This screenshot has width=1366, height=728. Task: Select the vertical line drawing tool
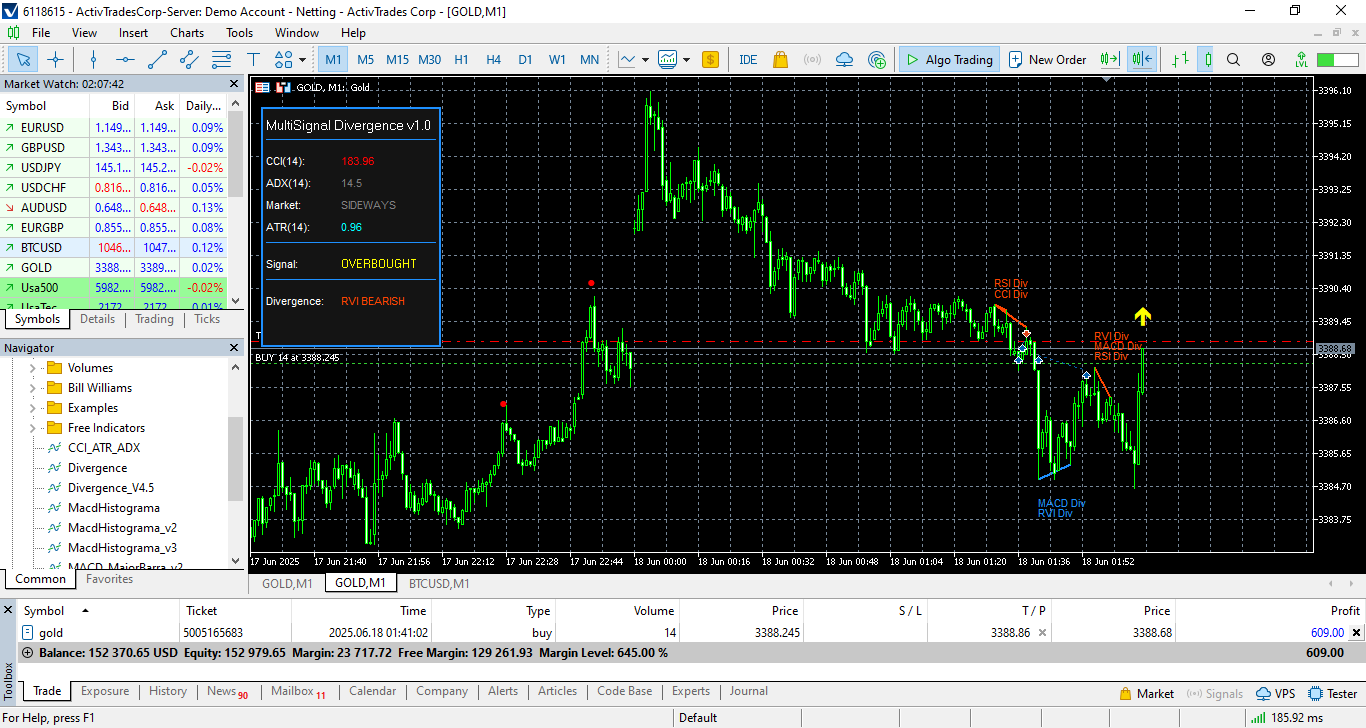[x=93, y=59]
